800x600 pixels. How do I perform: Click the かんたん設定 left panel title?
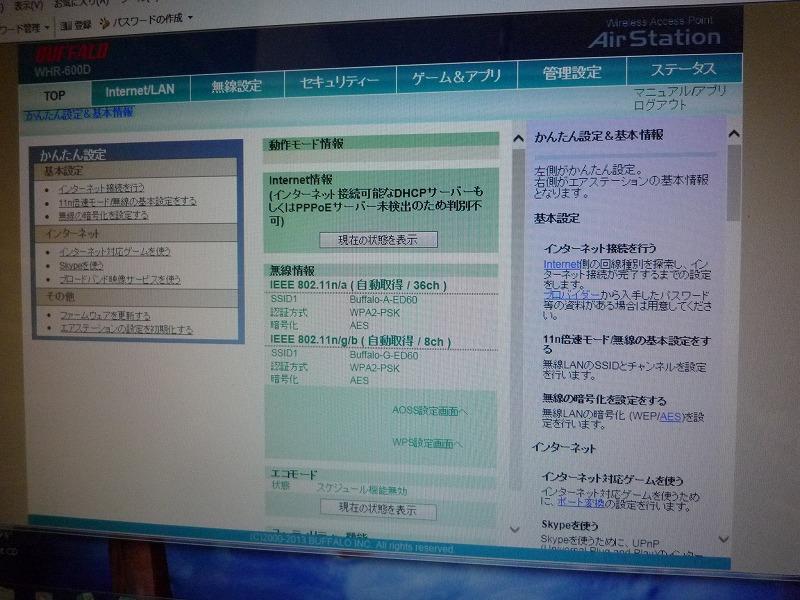click(73, 155)
